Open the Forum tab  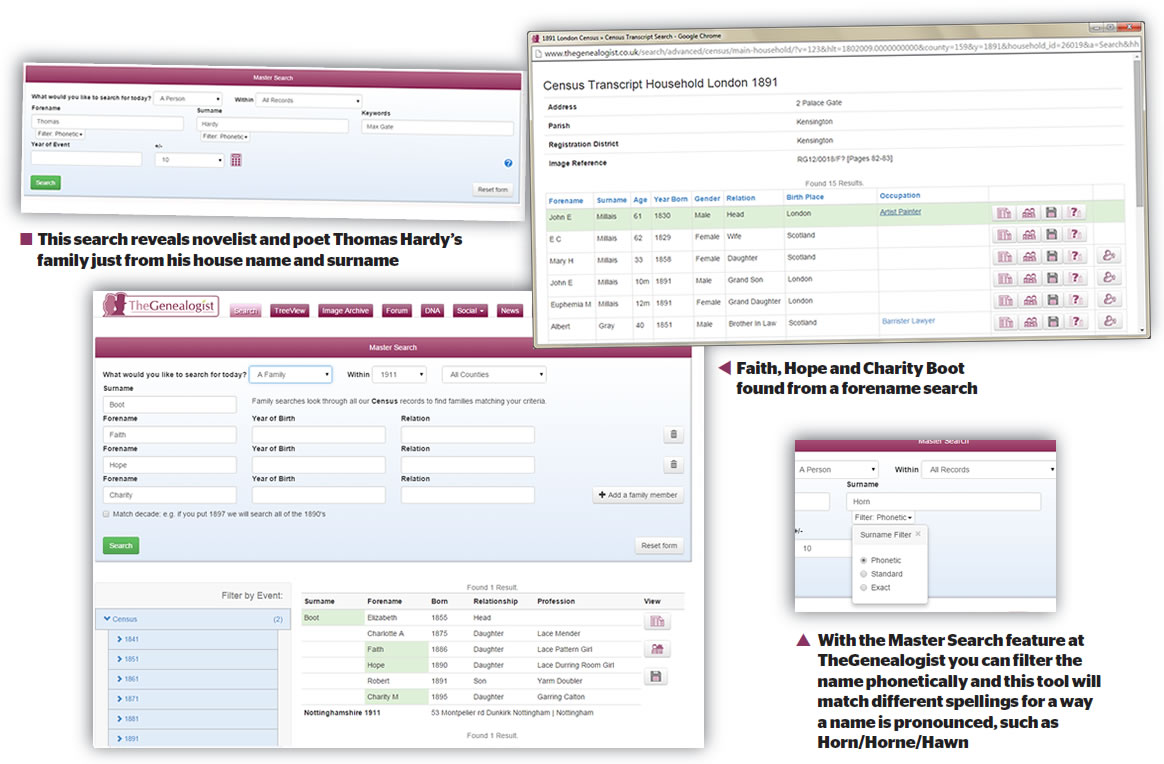(x=396, y=310)
